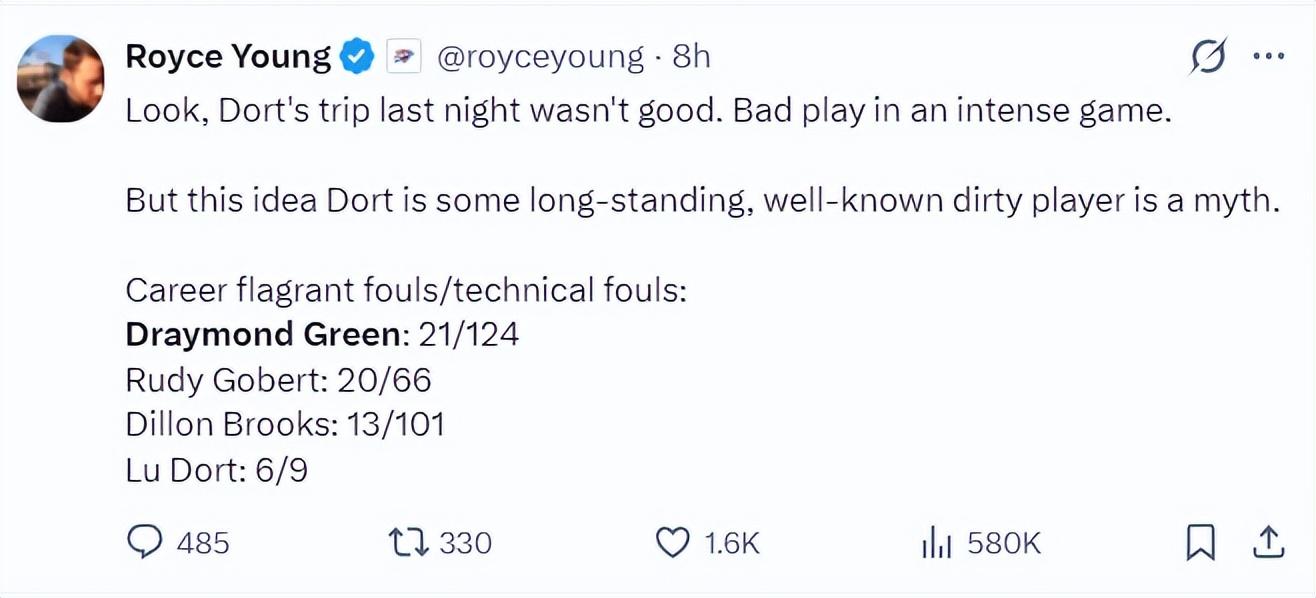
Task: Click the 485 replies count
Action: (202, 543)
